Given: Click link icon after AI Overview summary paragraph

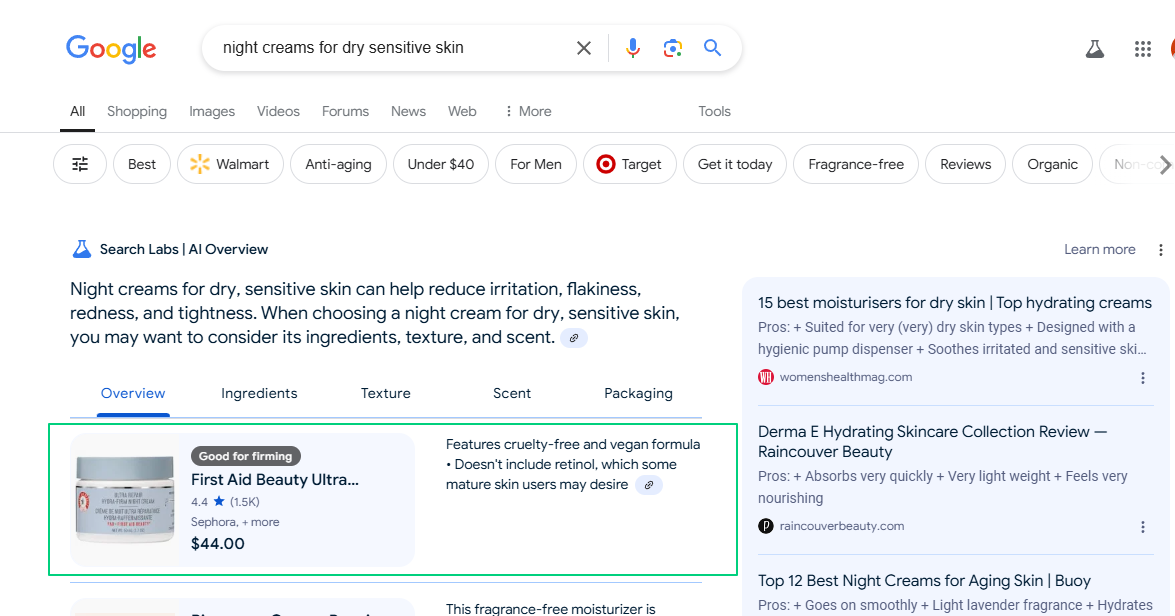Looking at the screenshot, I should (574, 338).
